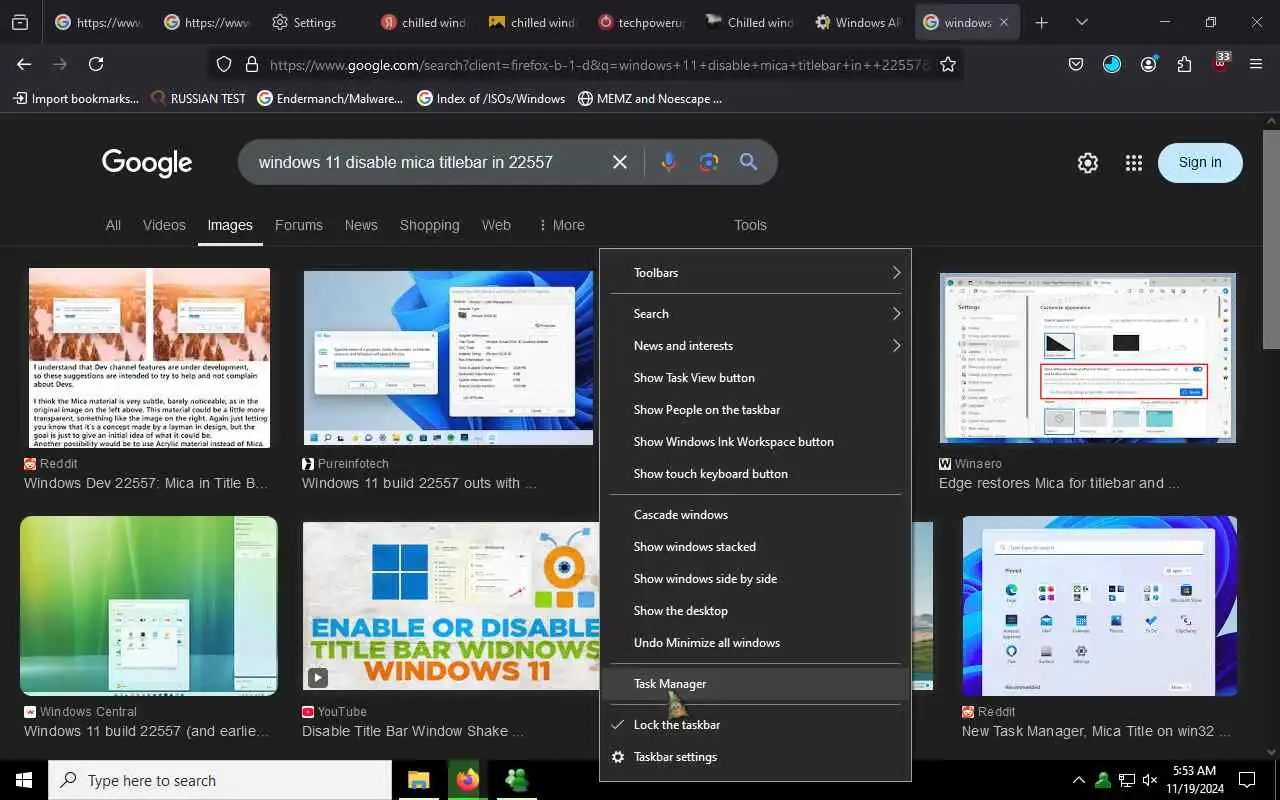Go back using the browser back arrow
Image resolution: width=1280 pixels, height=800 pixels.
pyautogui.click(x=24, y=64)
